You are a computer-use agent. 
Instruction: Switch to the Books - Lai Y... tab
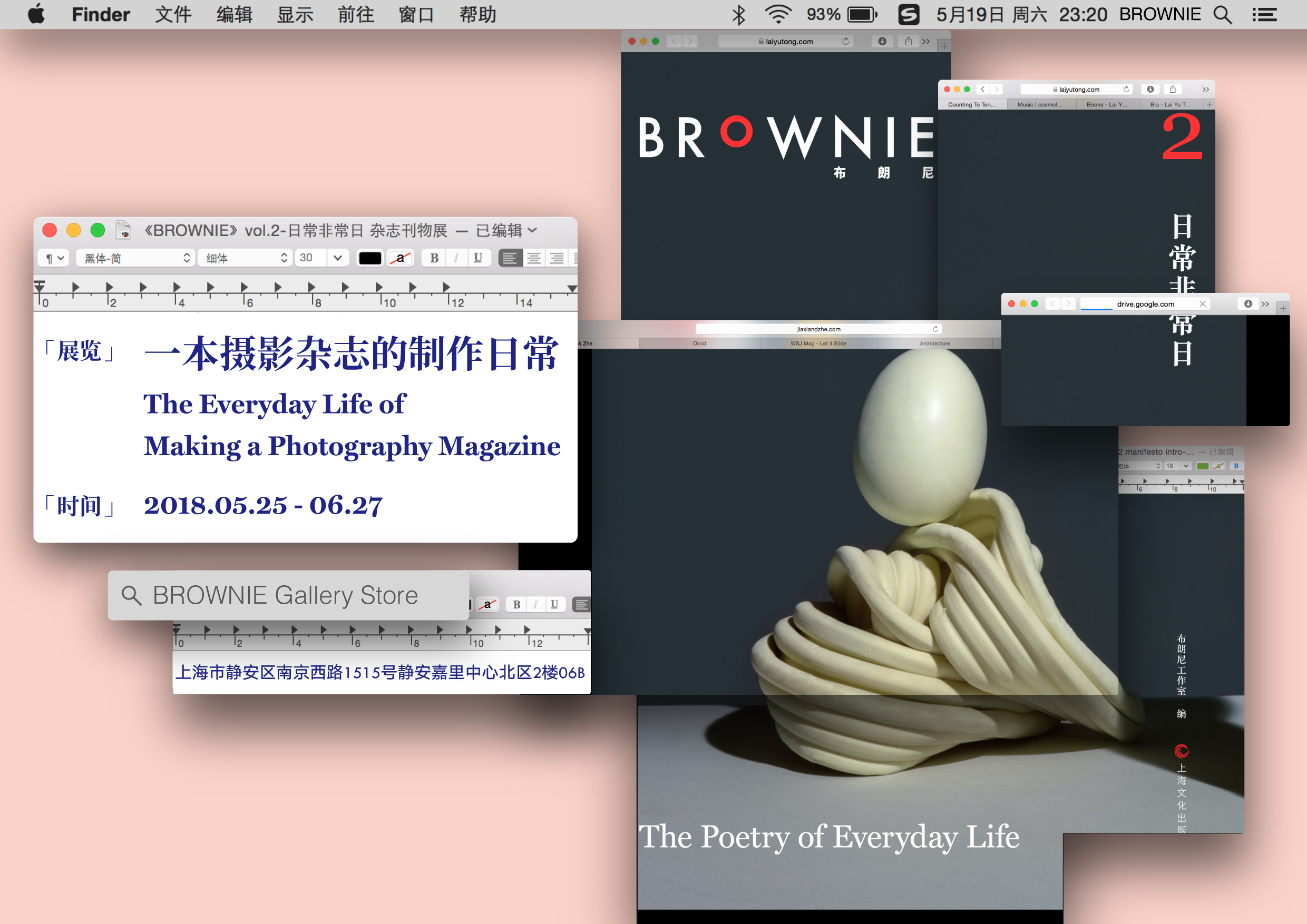pyautogui.click(x=1107, y=105)
